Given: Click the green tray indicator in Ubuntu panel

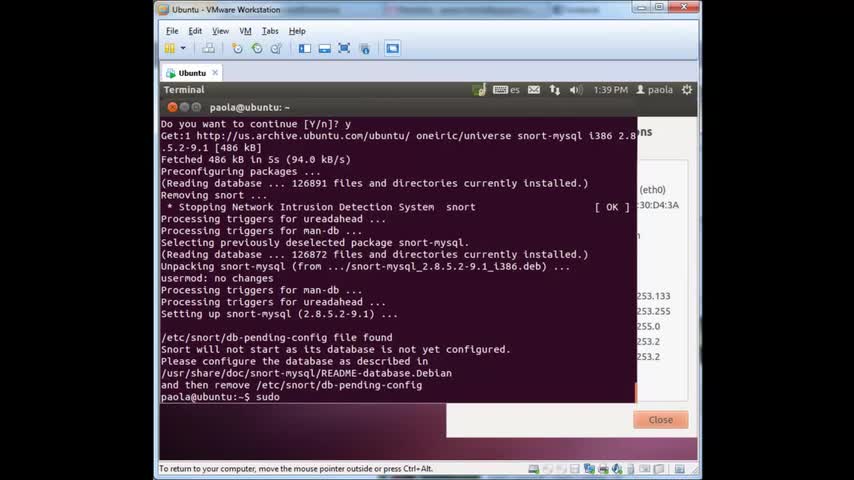Looking at the screenshot, I should pos(479,90).
